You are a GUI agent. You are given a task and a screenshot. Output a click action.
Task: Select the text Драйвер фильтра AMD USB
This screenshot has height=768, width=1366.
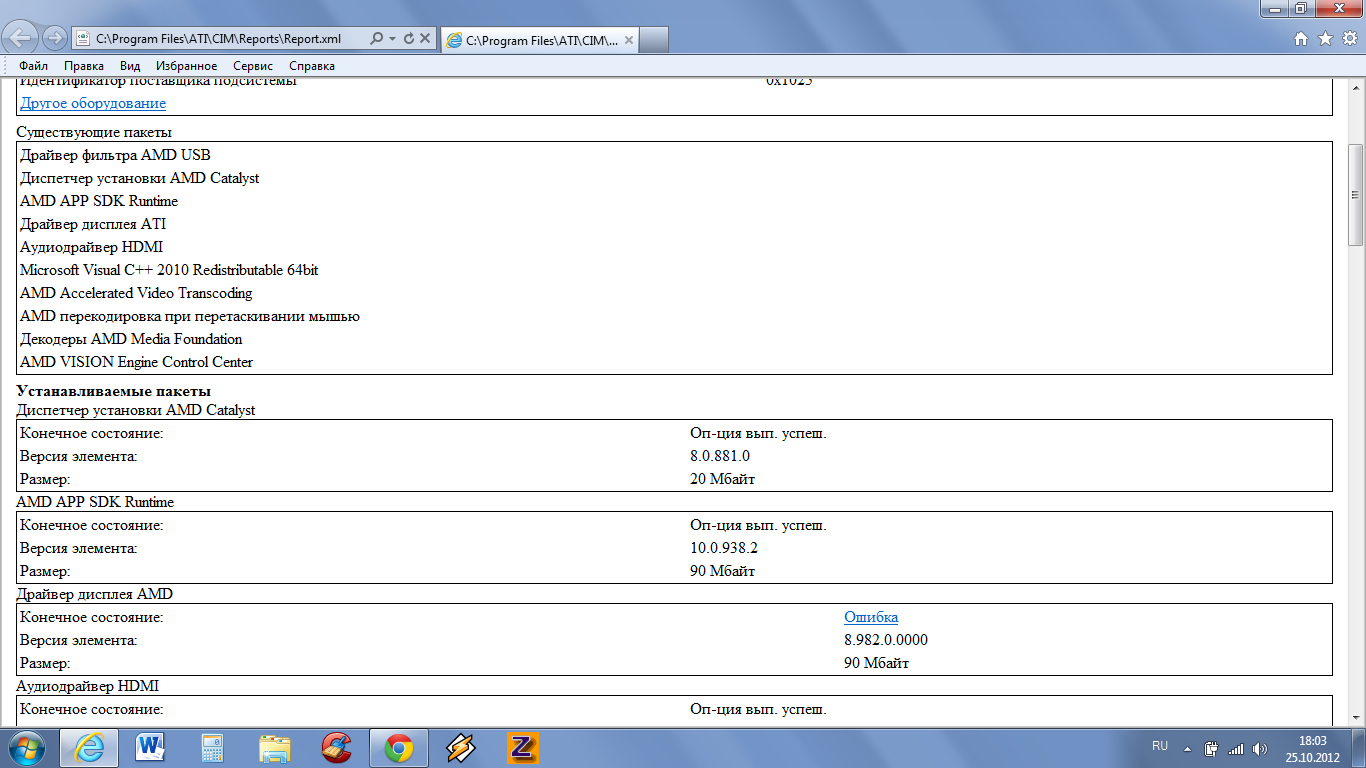115,155
